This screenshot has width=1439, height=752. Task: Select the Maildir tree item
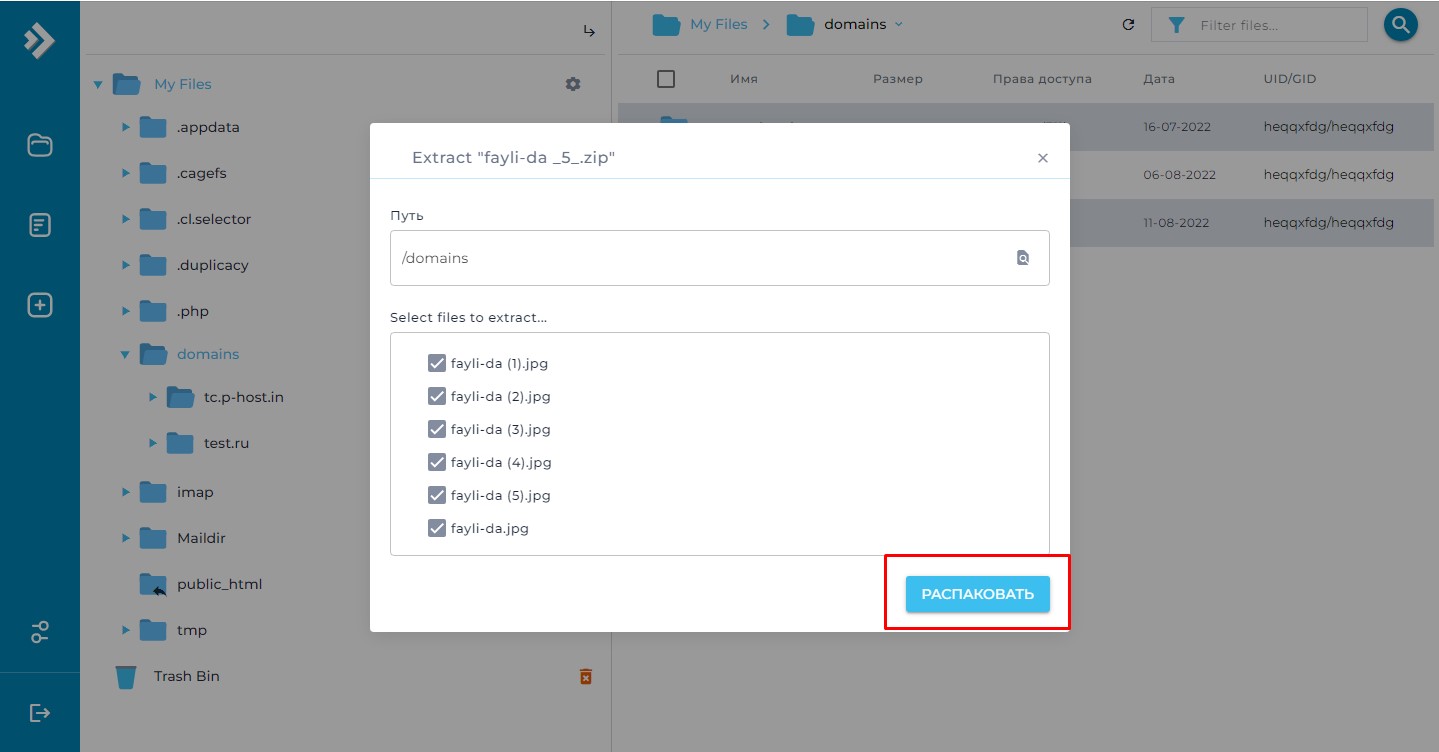tap(201, 538)
